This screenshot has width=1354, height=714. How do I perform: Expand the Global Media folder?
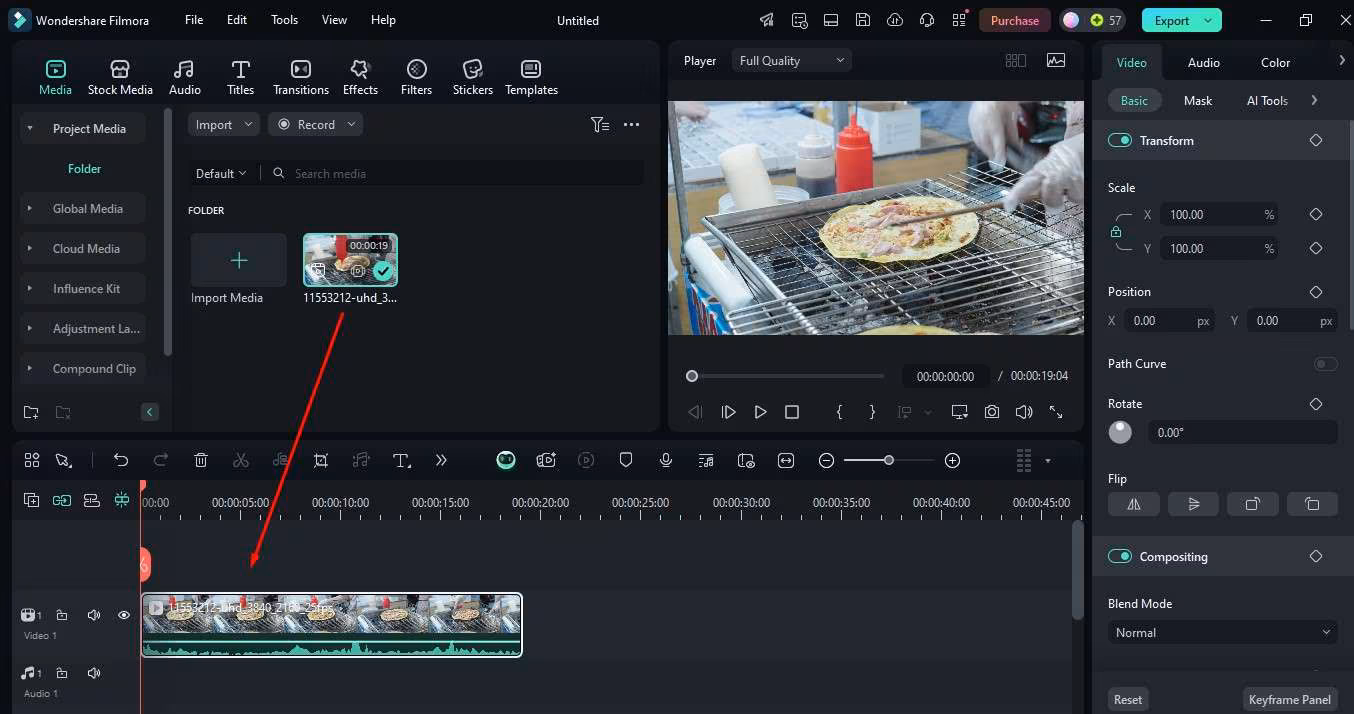coord(87,209)
